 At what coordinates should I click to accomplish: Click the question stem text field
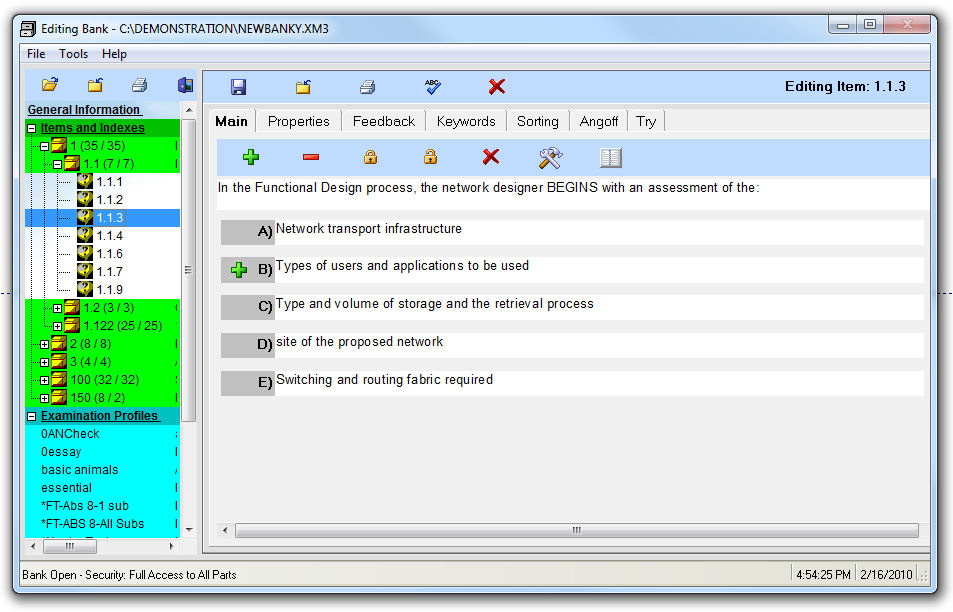coord(571,193)
